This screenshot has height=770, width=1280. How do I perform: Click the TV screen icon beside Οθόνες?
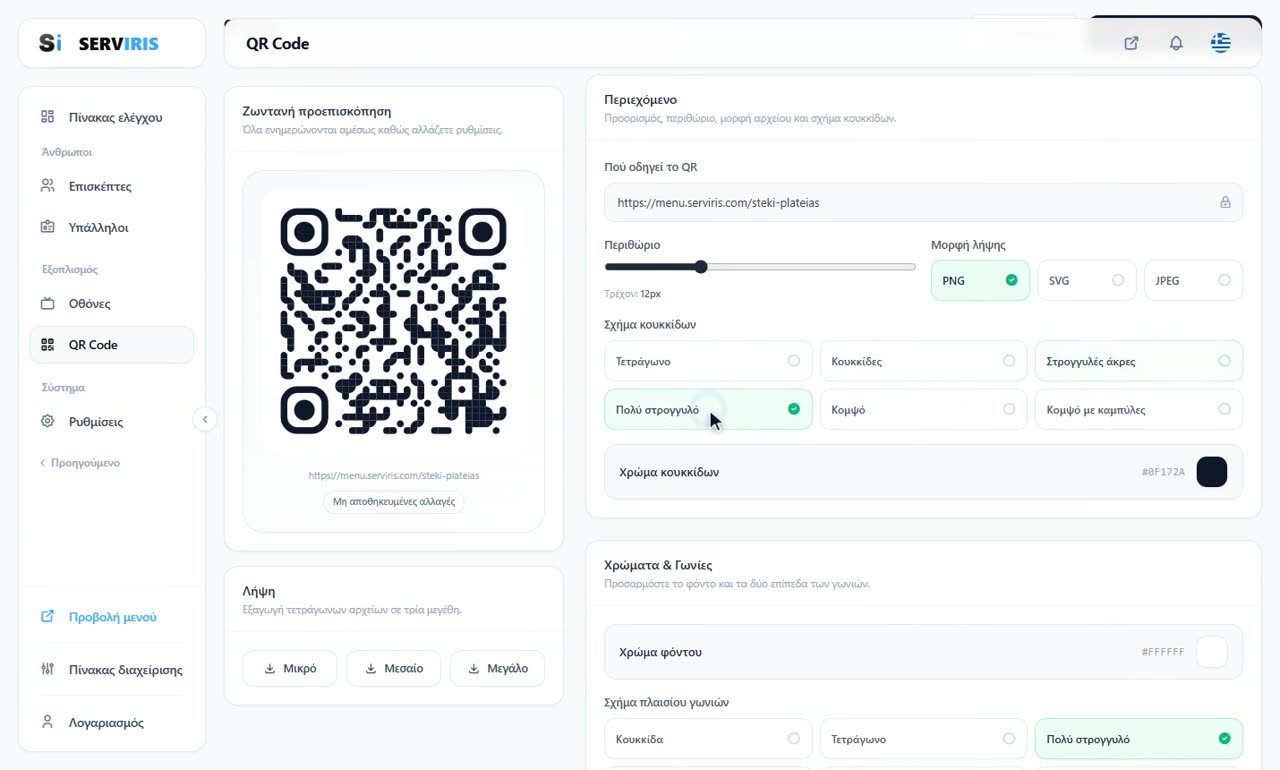[47, 303]
